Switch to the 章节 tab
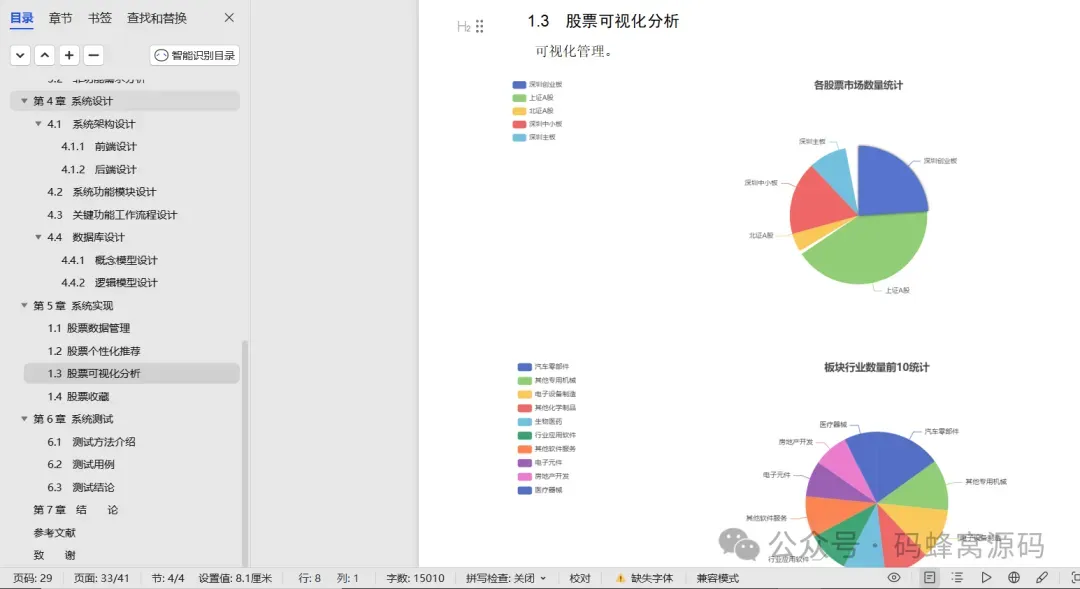Screen dimensions: 1080x589 click(60, 18)
